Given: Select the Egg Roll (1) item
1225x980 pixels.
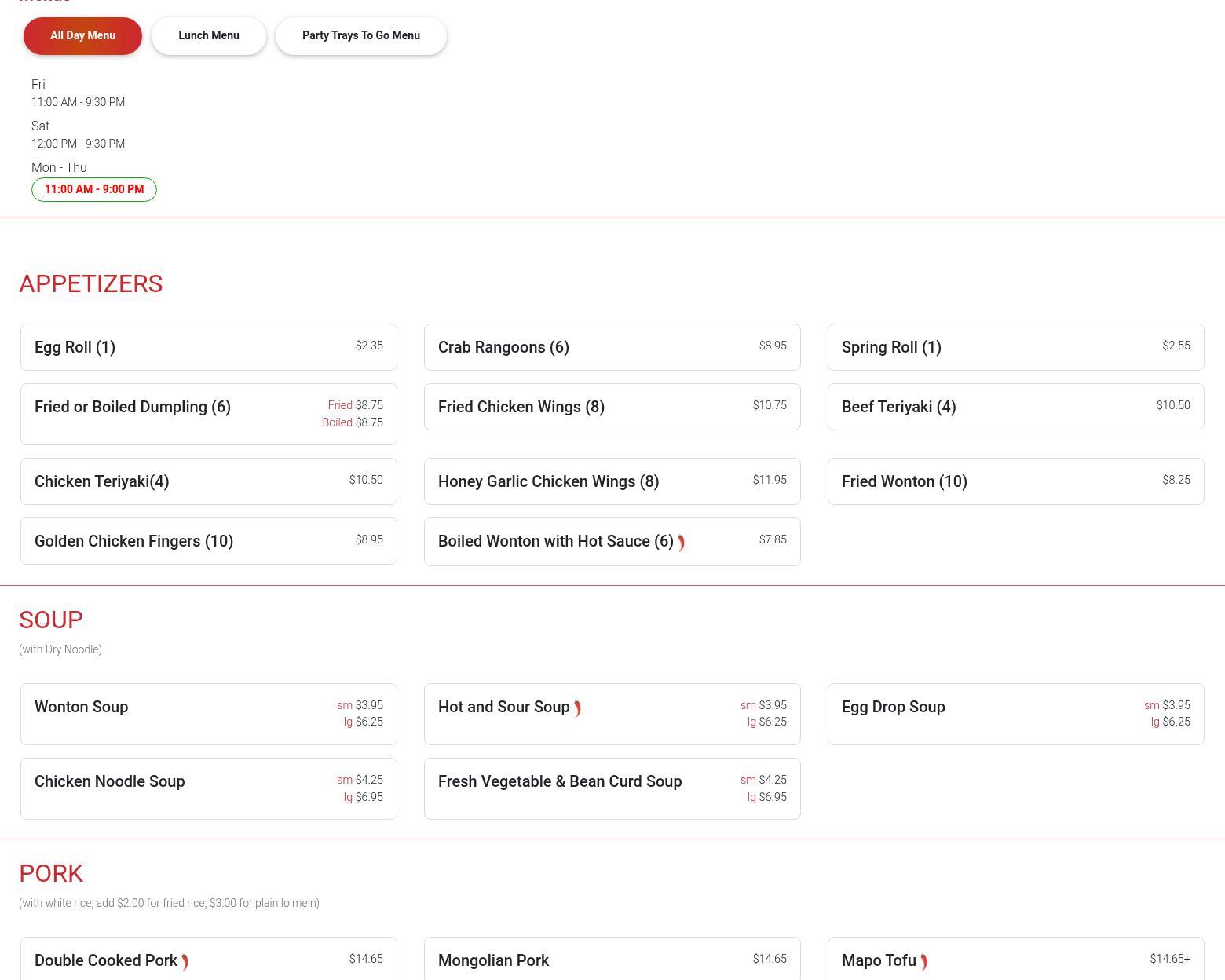Looking at the screenshot, I should point(209,347).
